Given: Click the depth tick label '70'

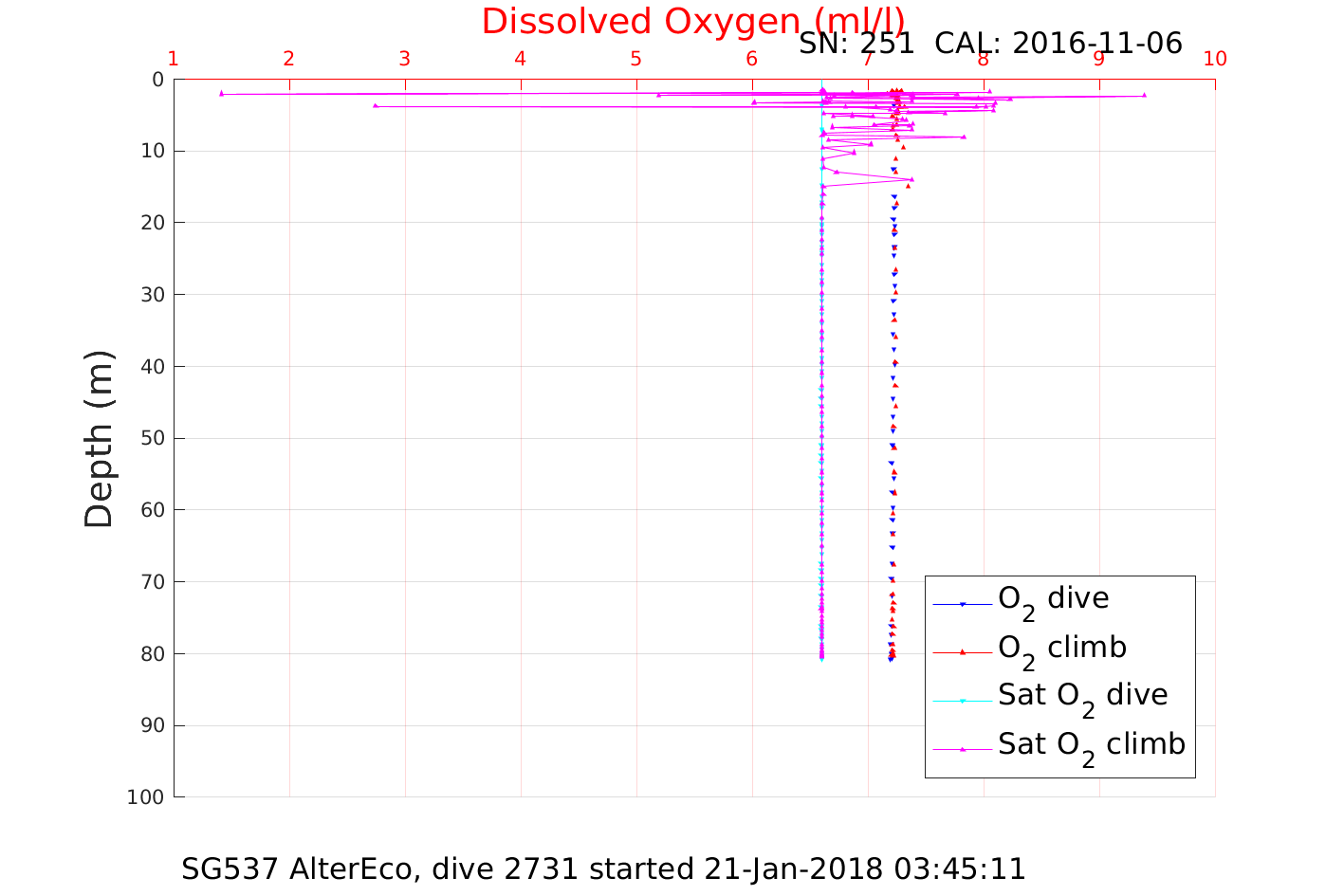Looking at the screenshot, I should click(x=153, y=582).
